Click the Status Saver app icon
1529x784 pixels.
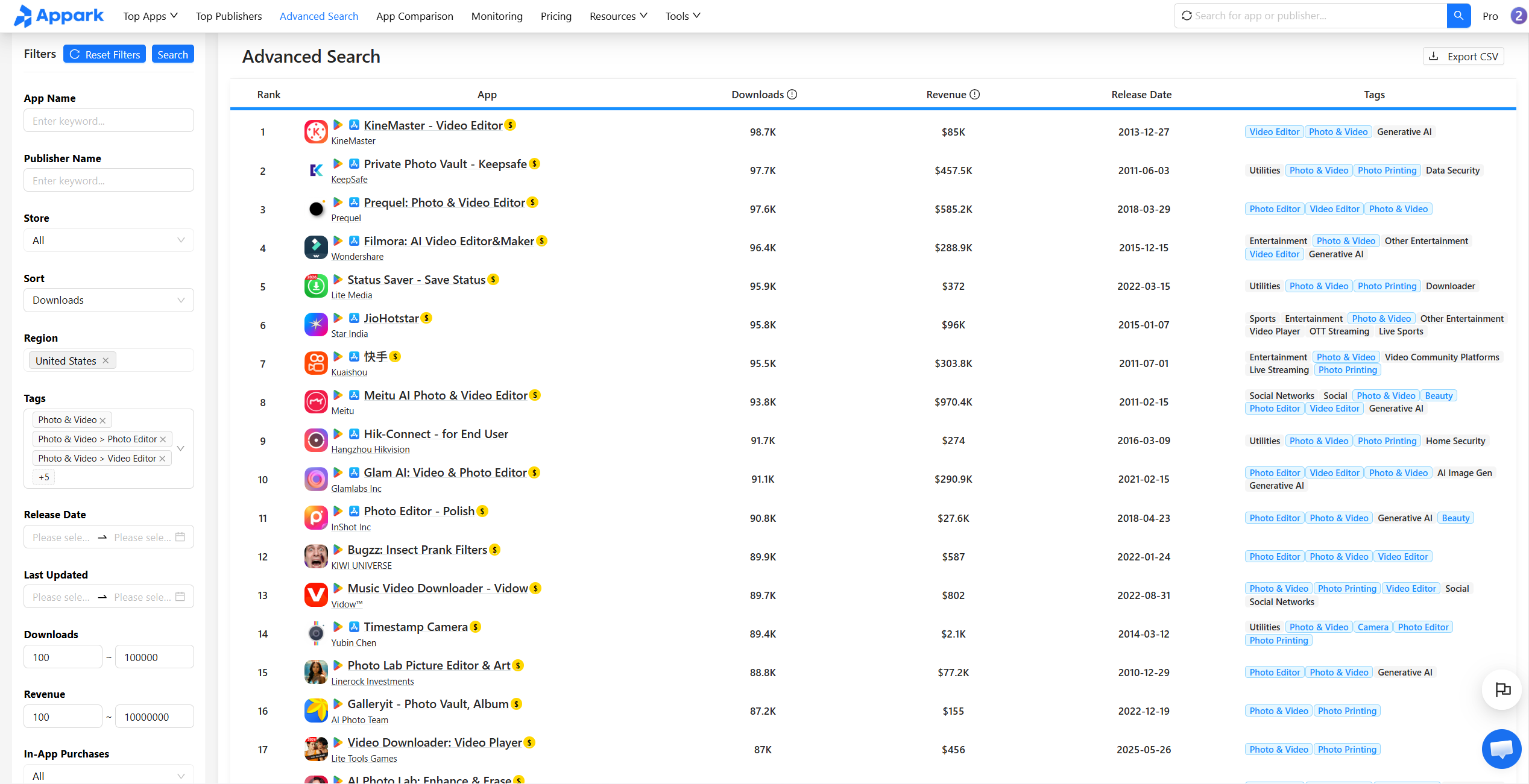coord(316,286)
